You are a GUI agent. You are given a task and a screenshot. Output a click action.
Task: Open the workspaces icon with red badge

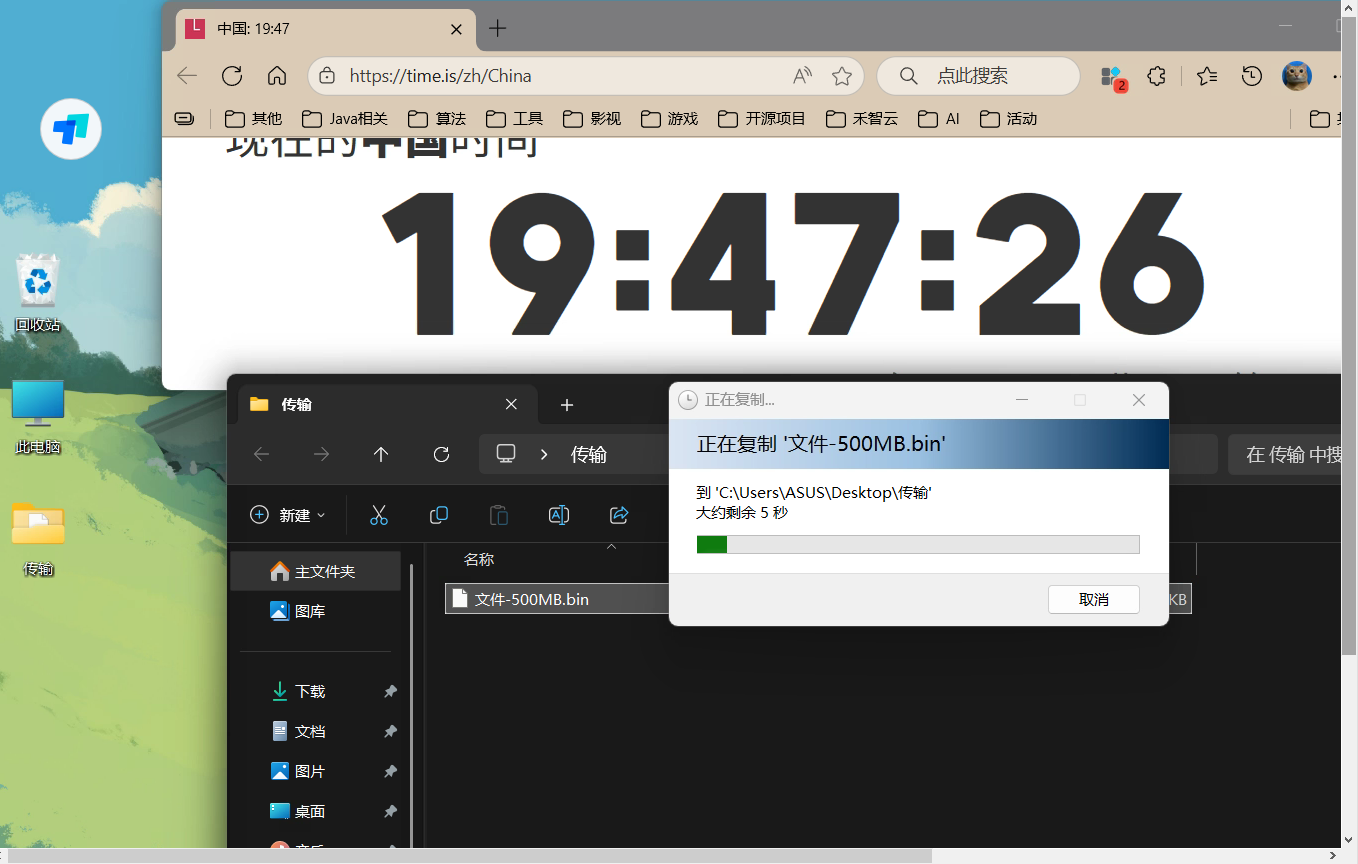point(1112,77)
